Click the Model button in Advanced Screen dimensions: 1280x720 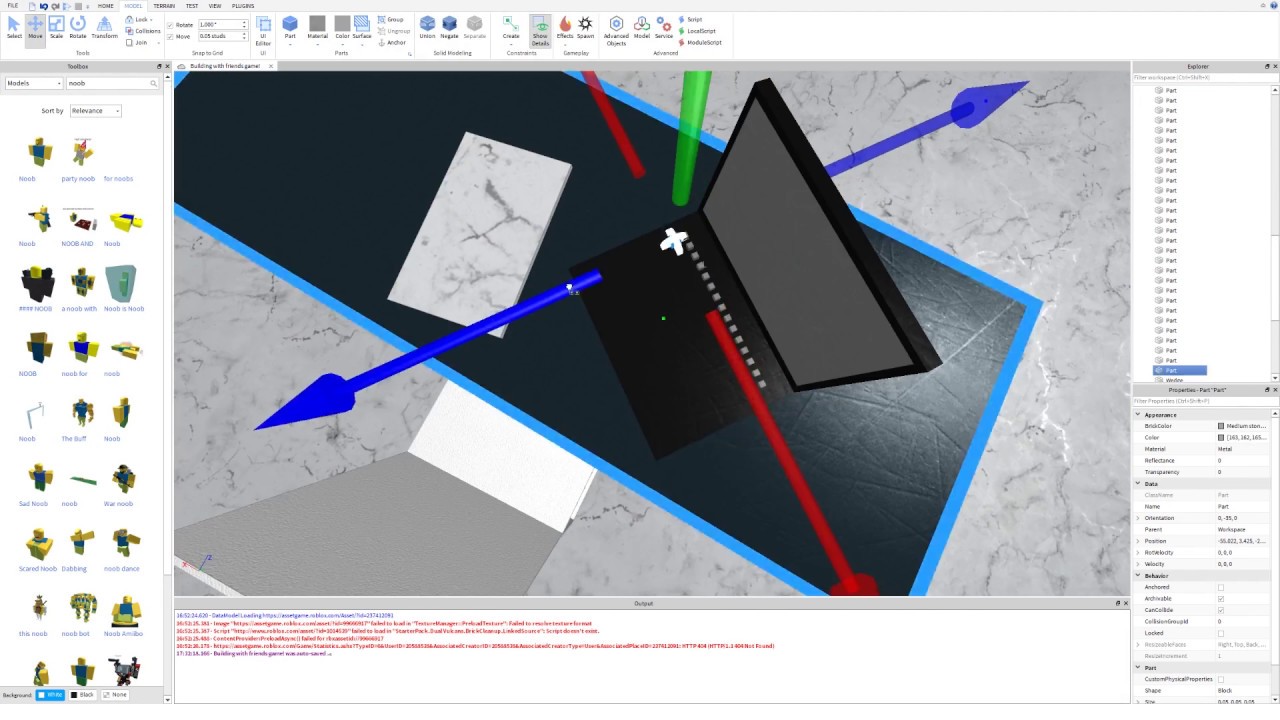coord(642,27)
